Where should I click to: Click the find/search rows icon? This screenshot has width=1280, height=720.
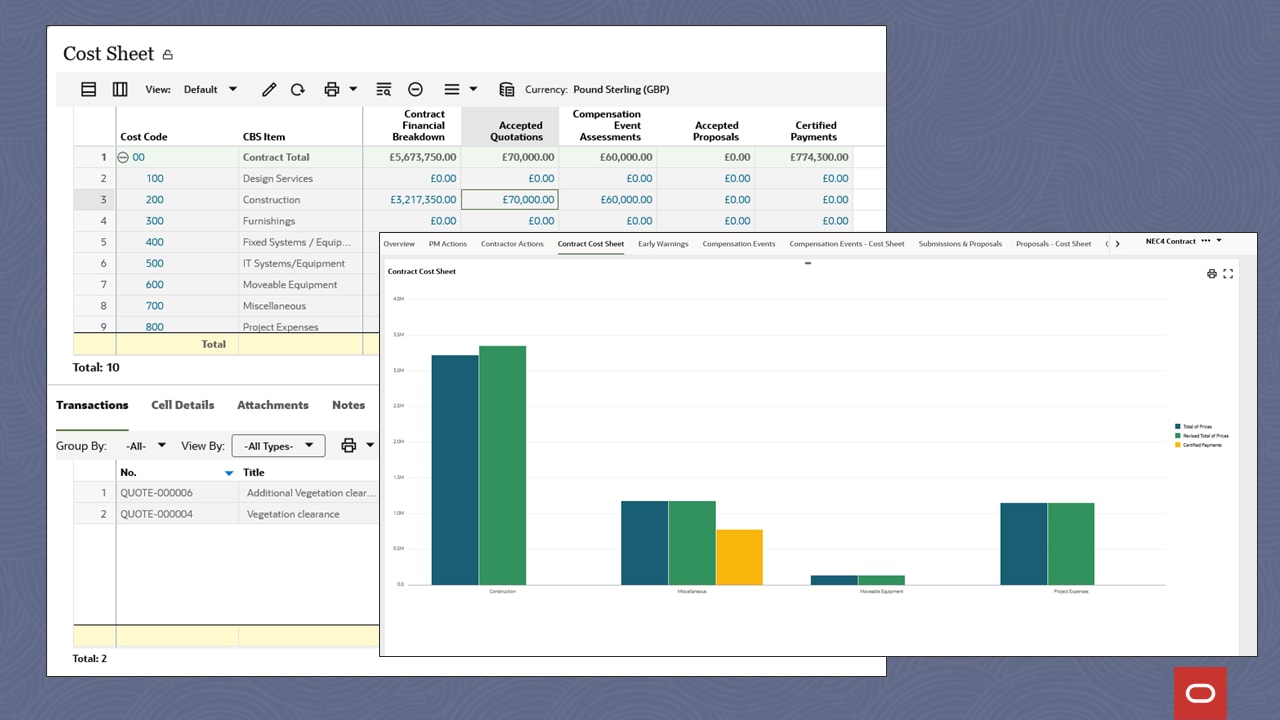383,89
